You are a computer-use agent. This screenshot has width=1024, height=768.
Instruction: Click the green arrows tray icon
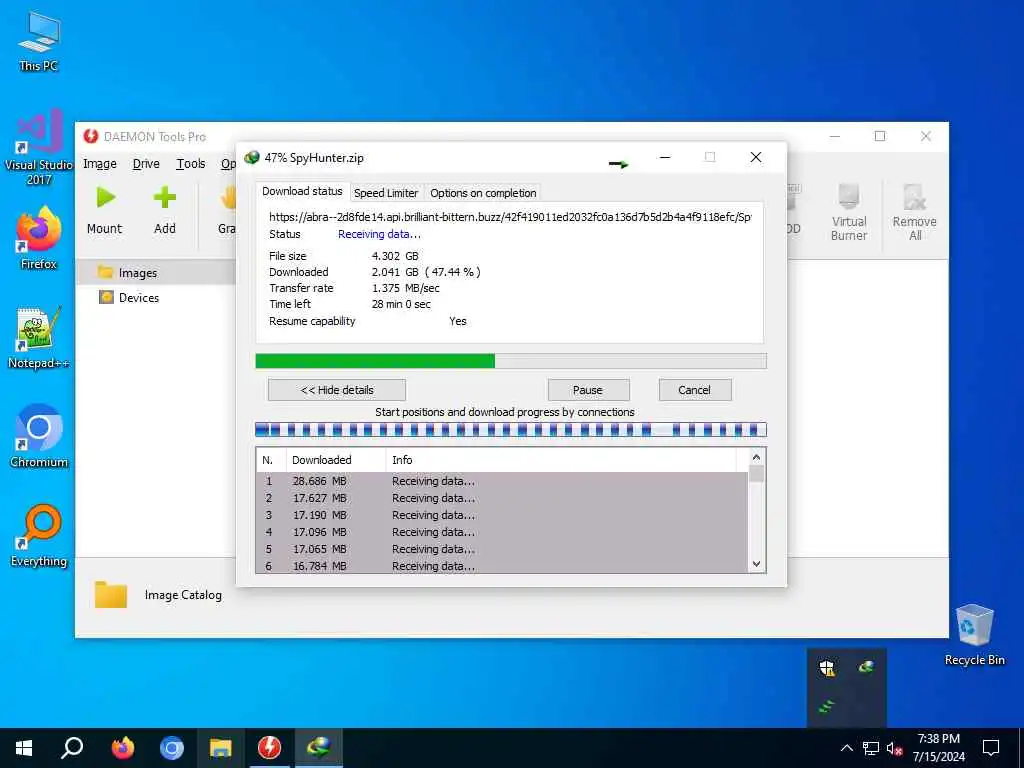tap(827, 706)
